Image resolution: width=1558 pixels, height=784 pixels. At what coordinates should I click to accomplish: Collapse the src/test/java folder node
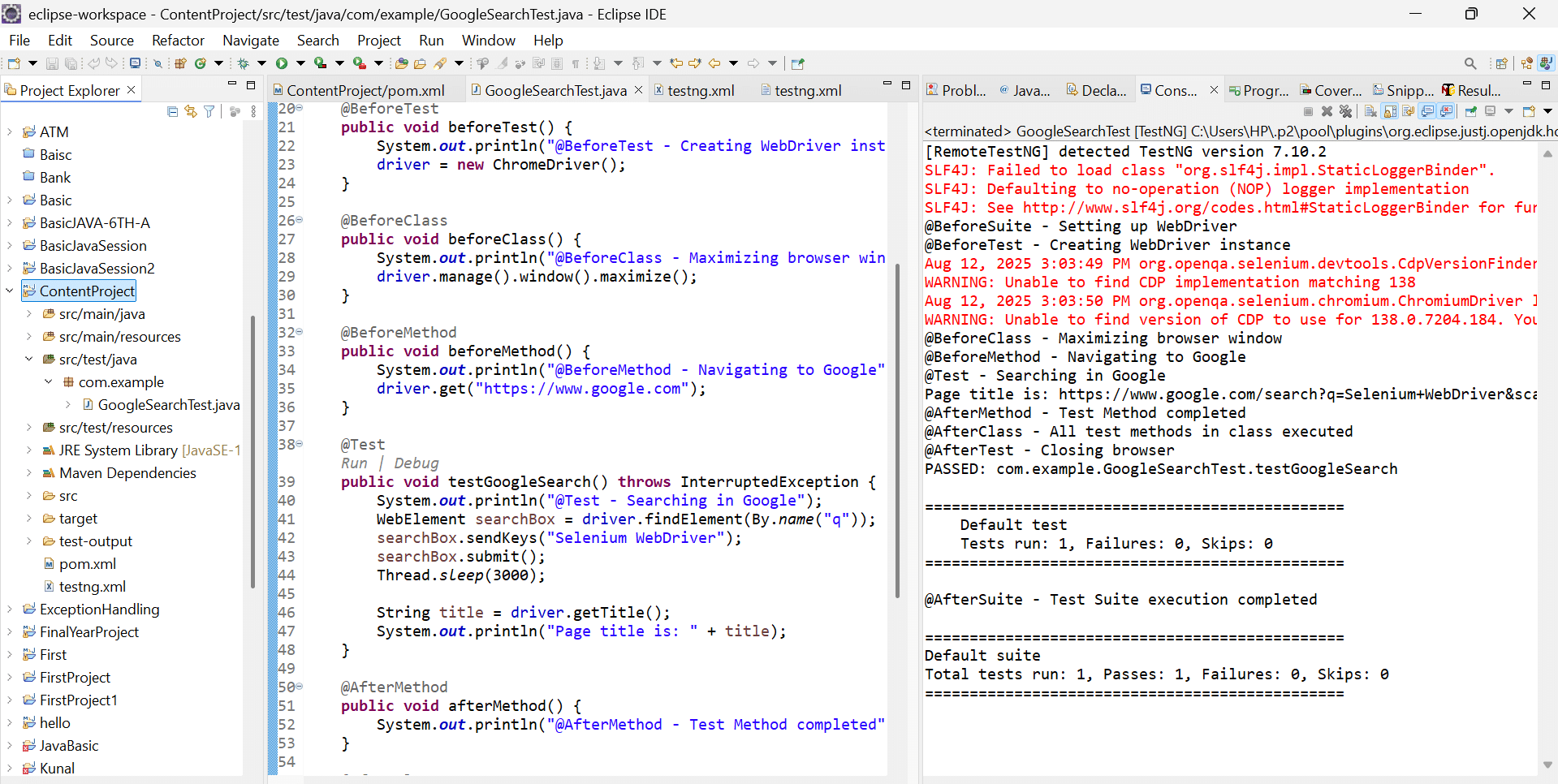[29, 359]
